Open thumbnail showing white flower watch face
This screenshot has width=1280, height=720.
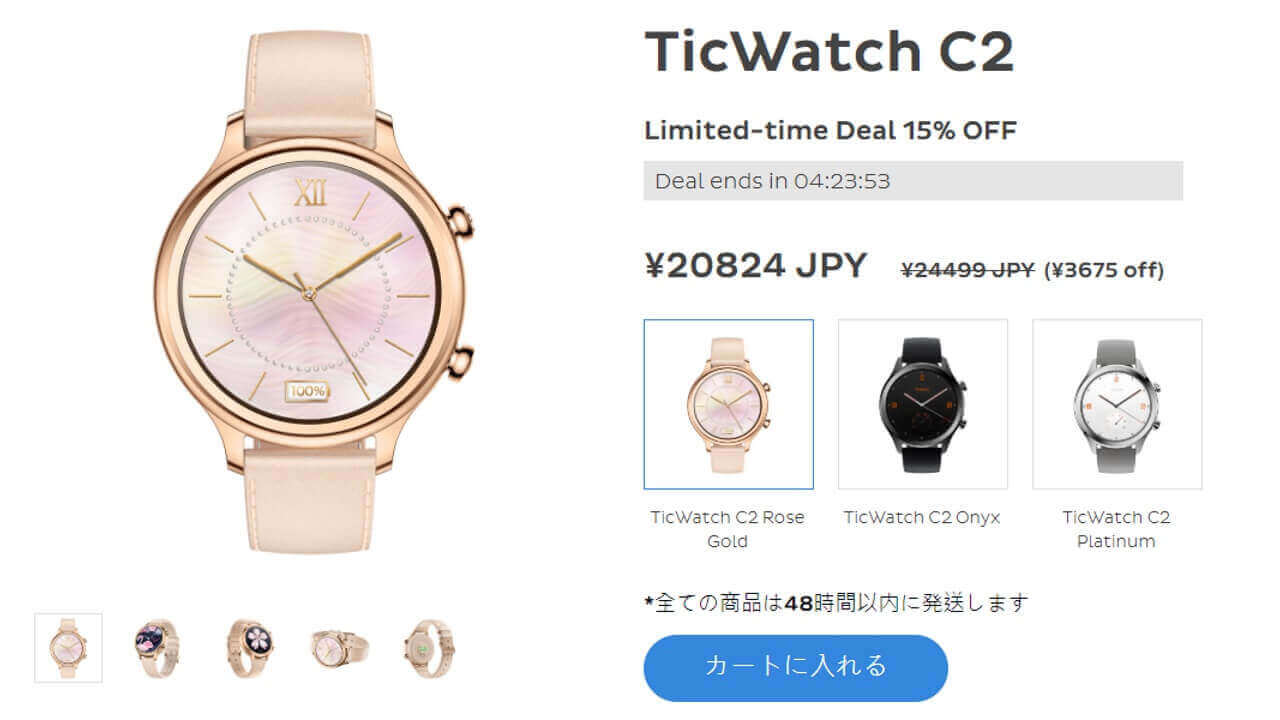[x=249, y=648]
